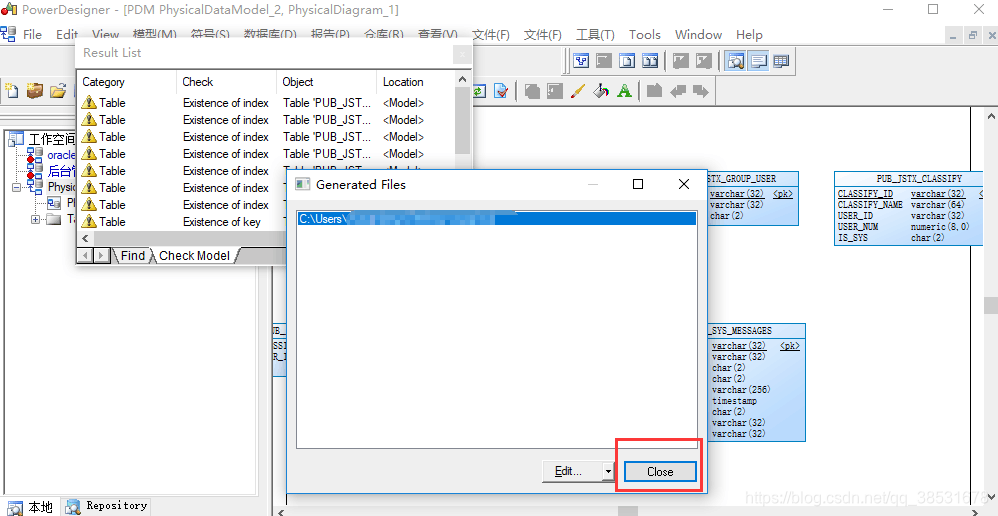The width and height of the screenshot is (998, 516).
Task: Click the diagram vertical scrollbar up arrow
Action: (991, 116)
